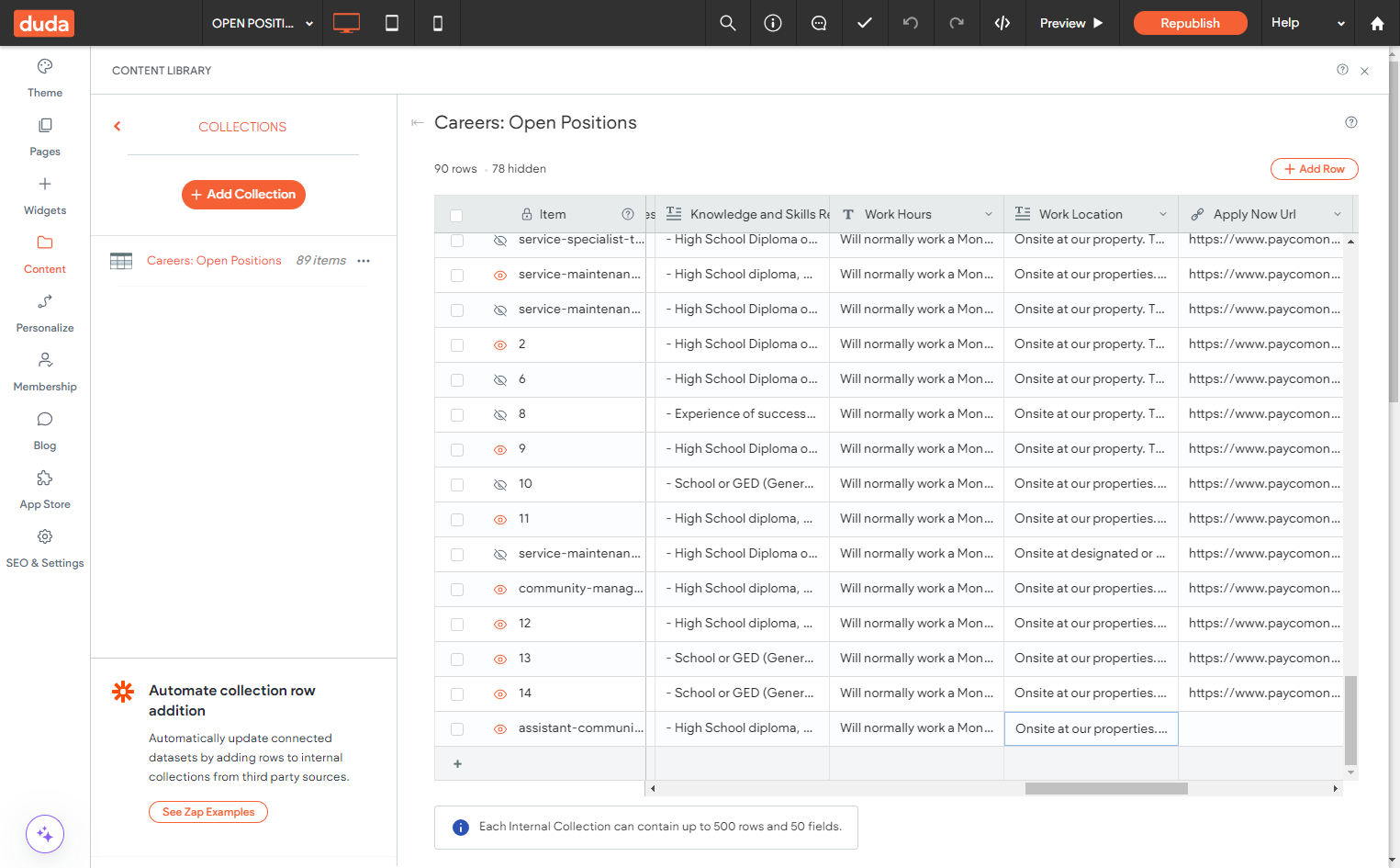Viewport: 1400px width, 868px height.
Task: Open SEO & Settings sidebar item
Action: pyautogui.click(x=45, y=549)
